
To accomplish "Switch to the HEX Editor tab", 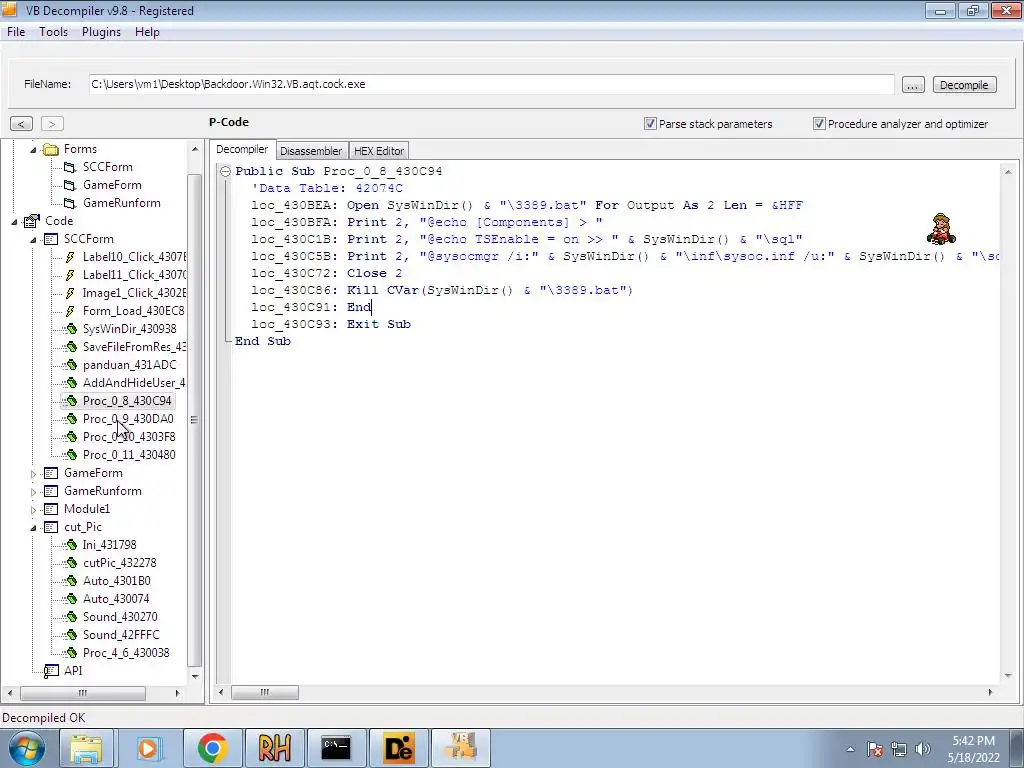I will [379, 151].
